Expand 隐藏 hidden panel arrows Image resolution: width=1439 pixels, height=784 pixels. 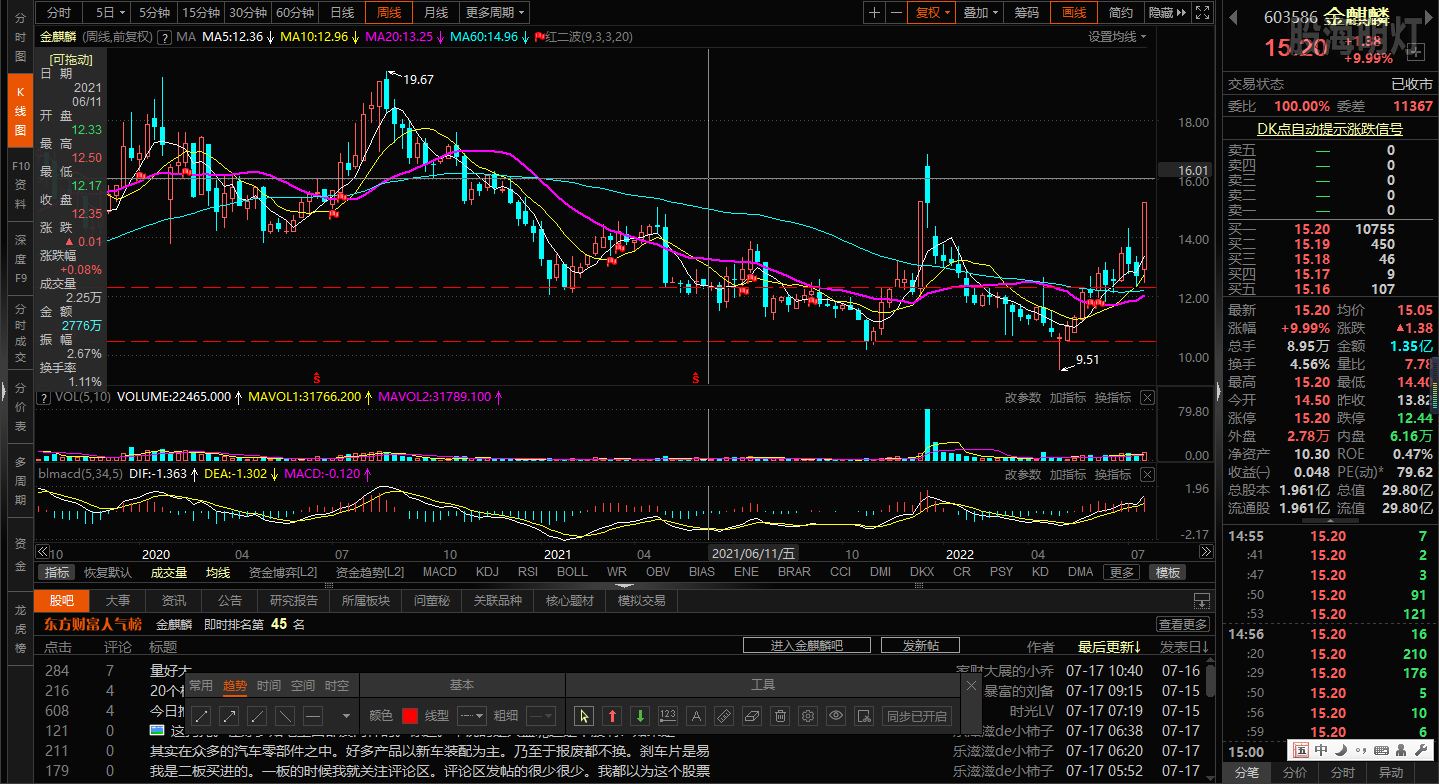pyautogui.click(x=1167, y=12)
